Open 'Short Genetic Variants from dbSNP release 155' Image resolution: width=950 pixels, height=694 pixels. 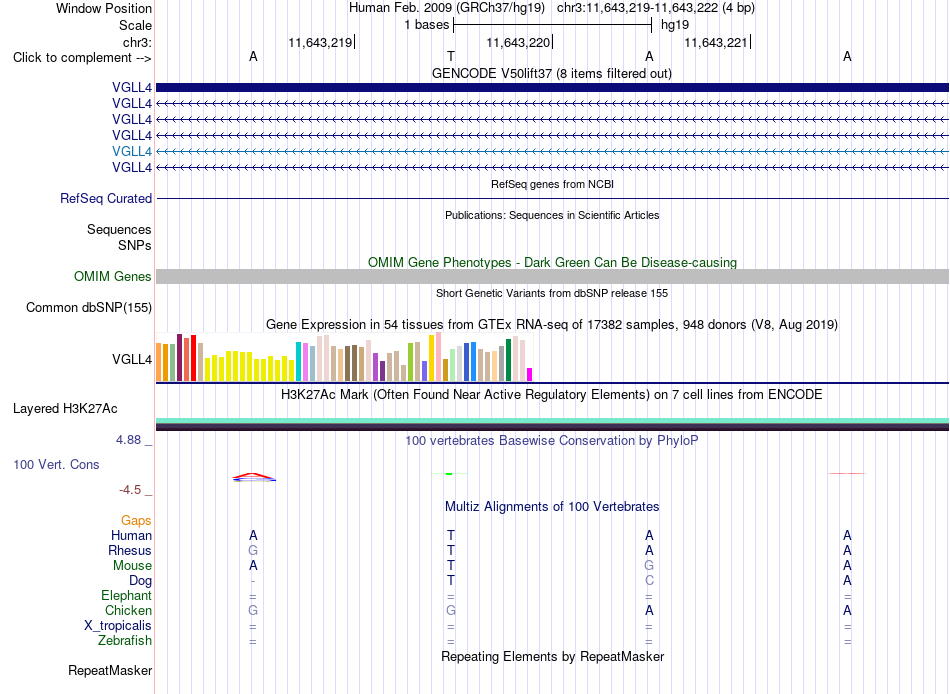(552, 293)
